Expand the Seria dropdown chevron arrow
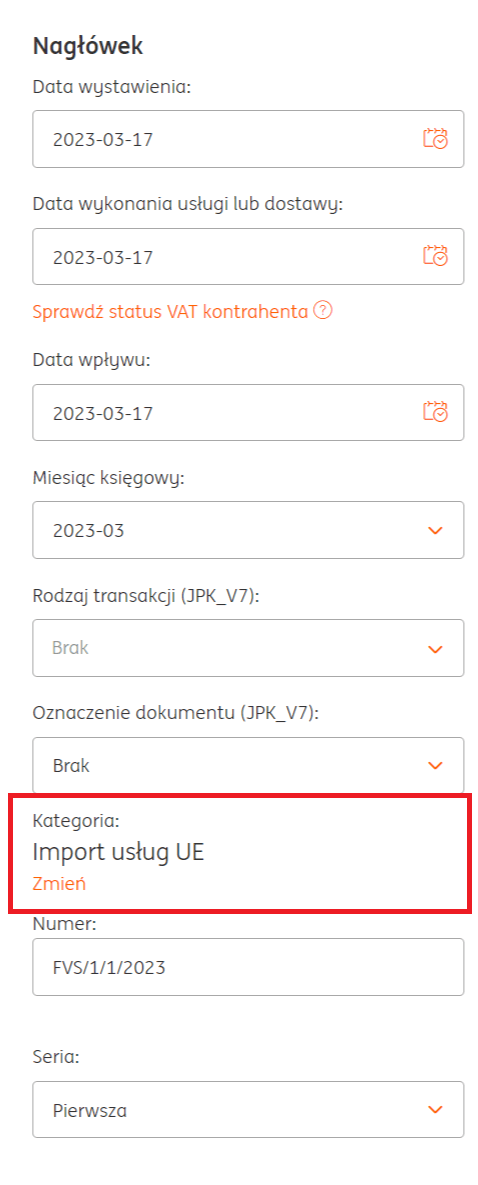The width and height of the screenshot is (478, 1185). (x=435, y=1109)
